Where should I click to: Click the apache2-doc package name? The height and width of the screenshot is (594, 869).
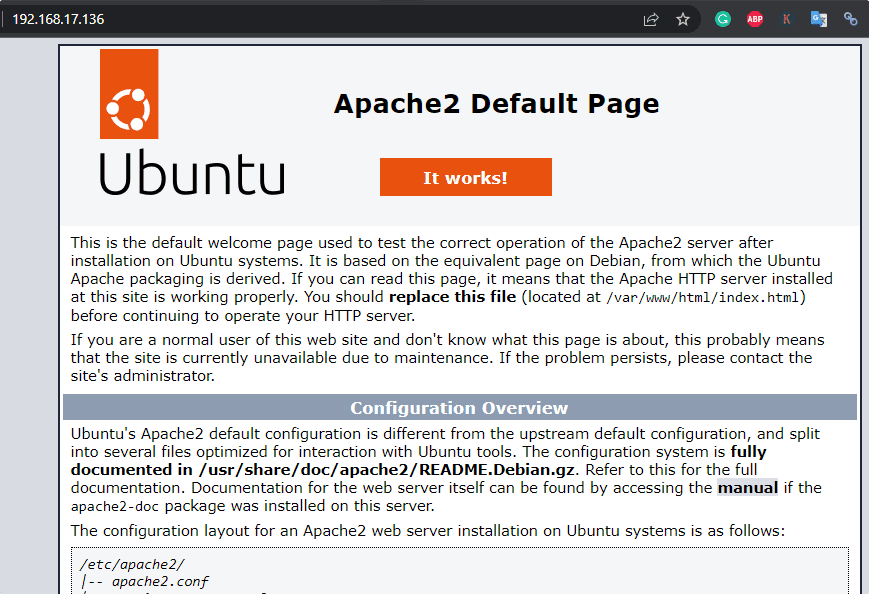point(114,507)
